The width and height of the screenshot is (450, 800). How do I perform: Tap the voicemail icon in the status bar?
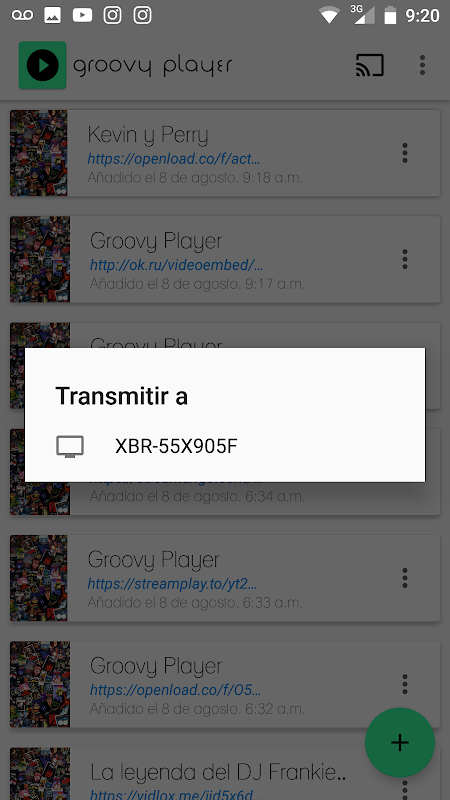(22, 15)
